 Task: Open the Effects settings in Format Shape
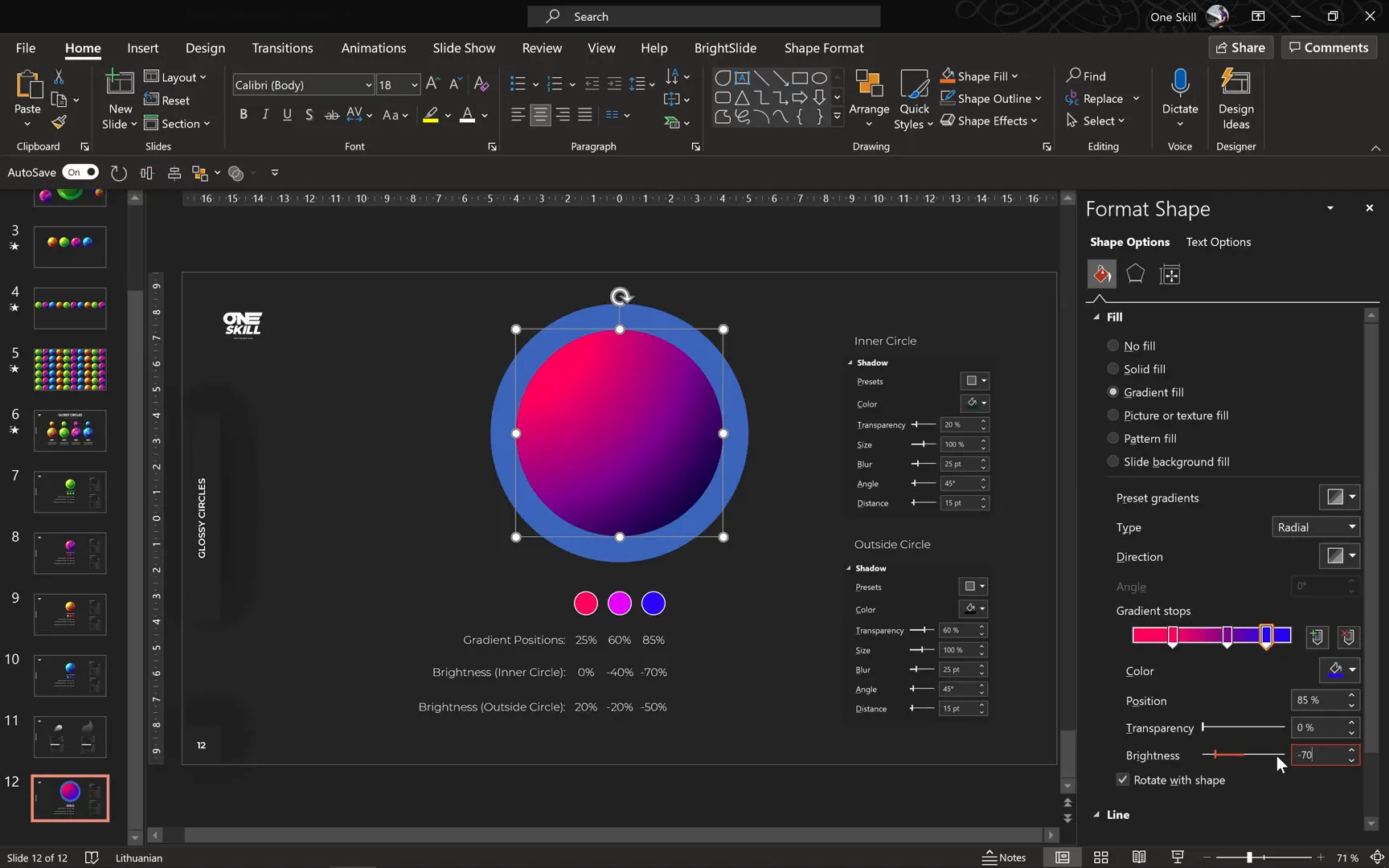pos(1135,274)
